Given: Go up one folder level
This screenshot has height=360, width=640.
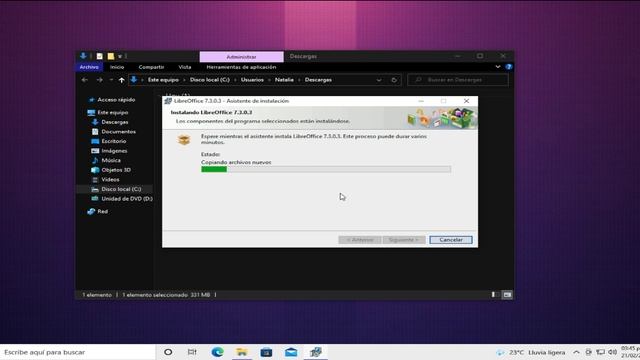Looking at the screenshot, I should click(121, 80).
